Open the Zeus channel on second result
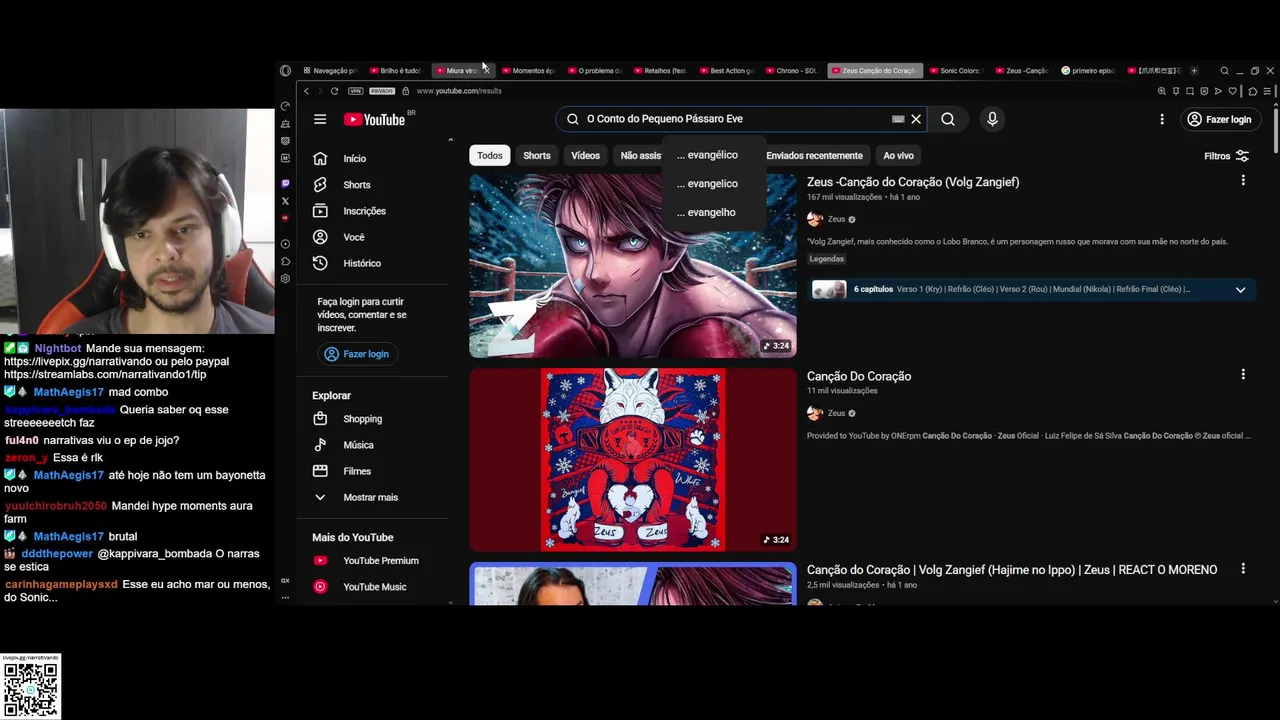Viewport: 1280px width, 720px height. pyautogui.click(x=837, y=413)
